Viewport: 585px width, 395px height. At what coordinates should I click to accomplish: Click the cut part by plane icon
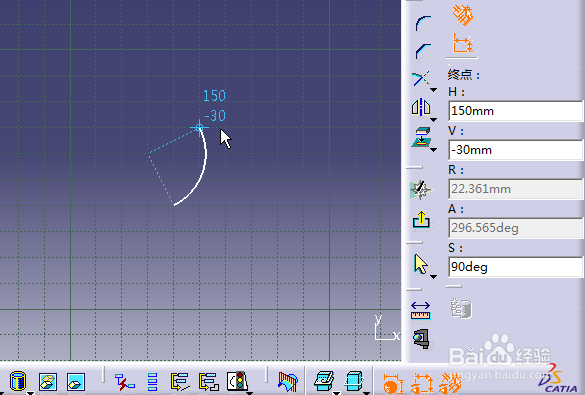point(354,381)
